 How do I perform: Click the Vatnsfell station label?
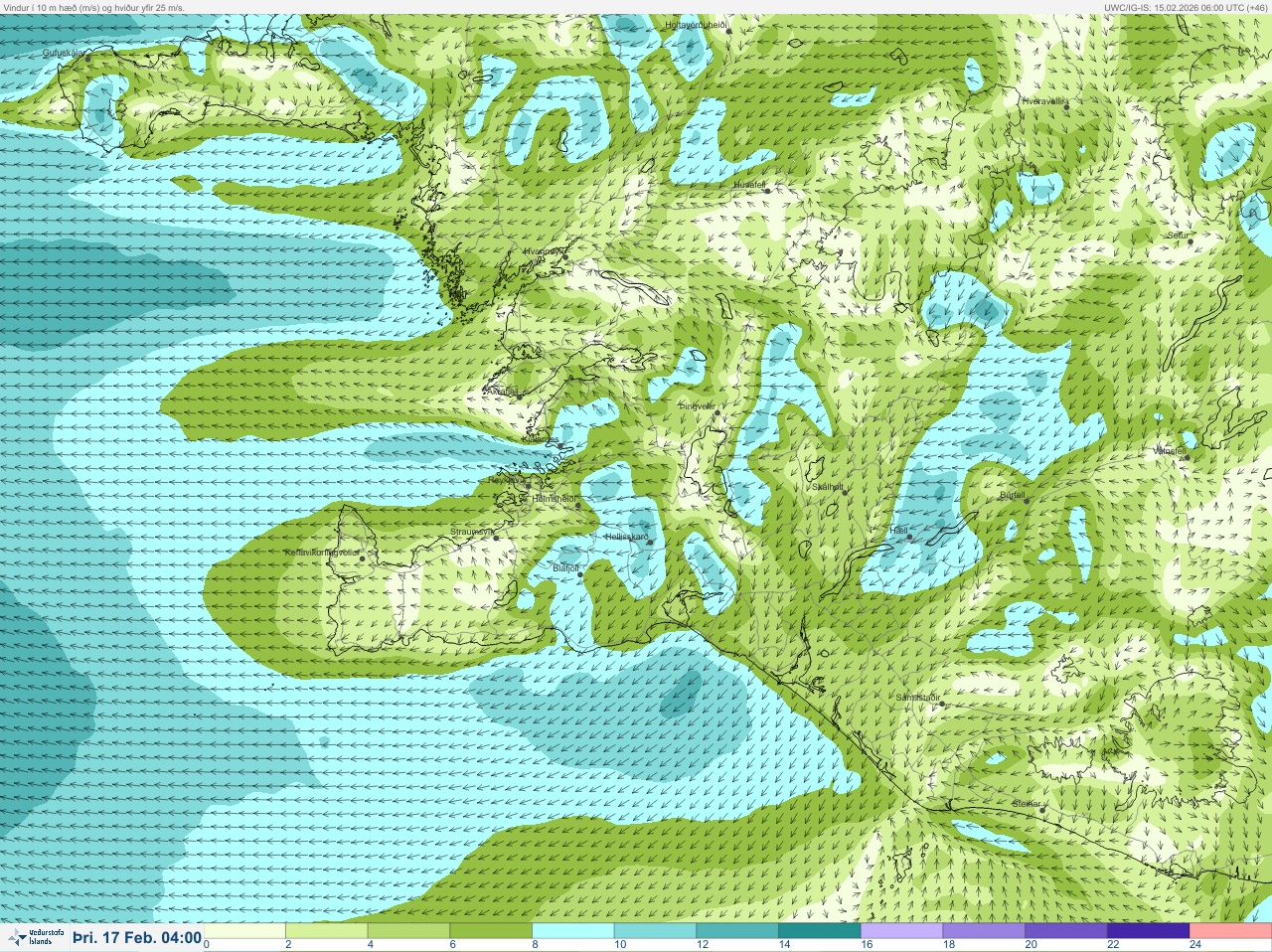[1170, 451]
